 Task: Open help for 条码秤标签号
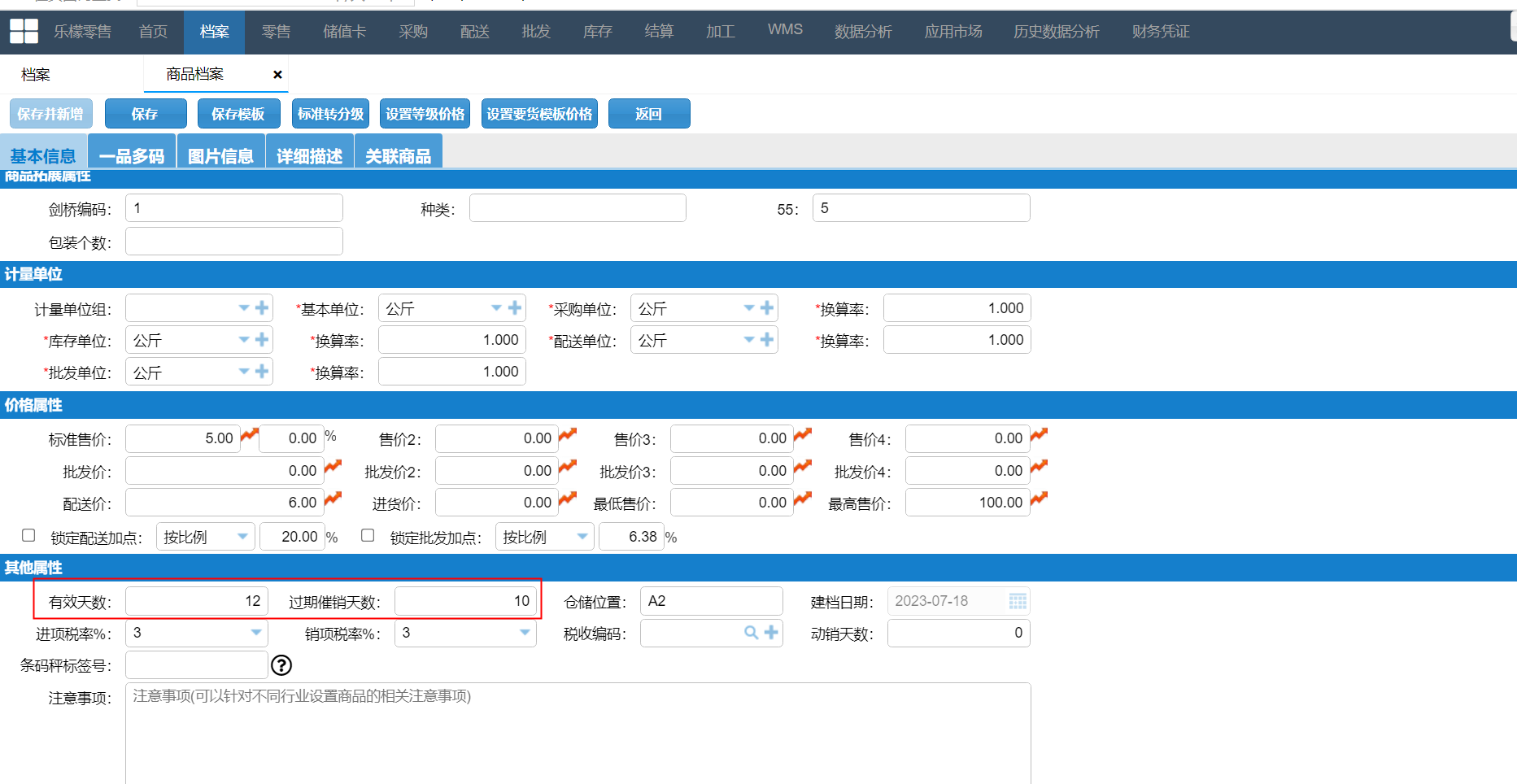click(x=281, y=665)
